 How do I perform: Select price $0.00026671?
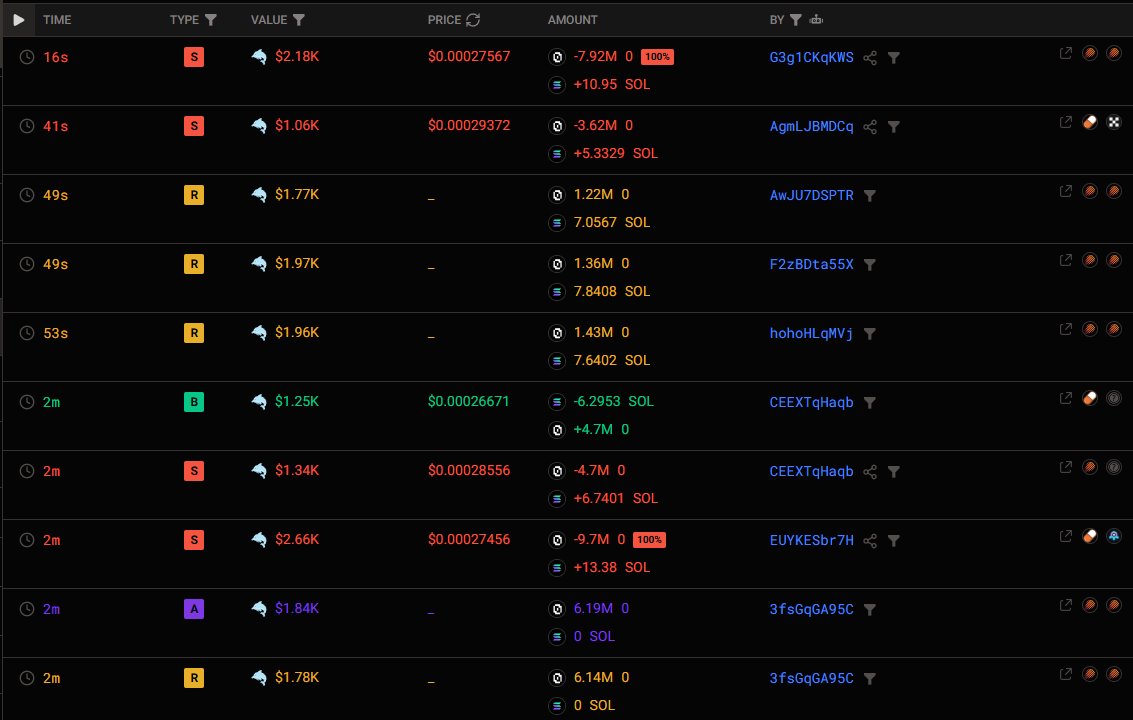pos(468,401)
